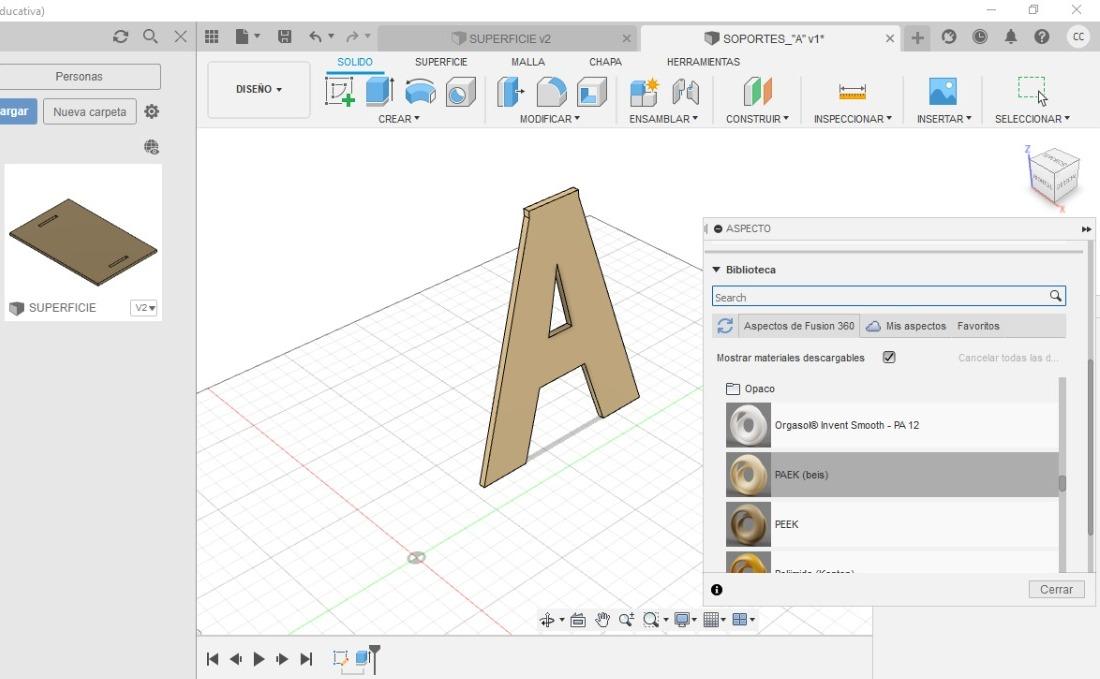This screenshot has height=679, width=1100.
Task: Toggle Mostrar materiales descargables checkbox
Action: (889, 357)
